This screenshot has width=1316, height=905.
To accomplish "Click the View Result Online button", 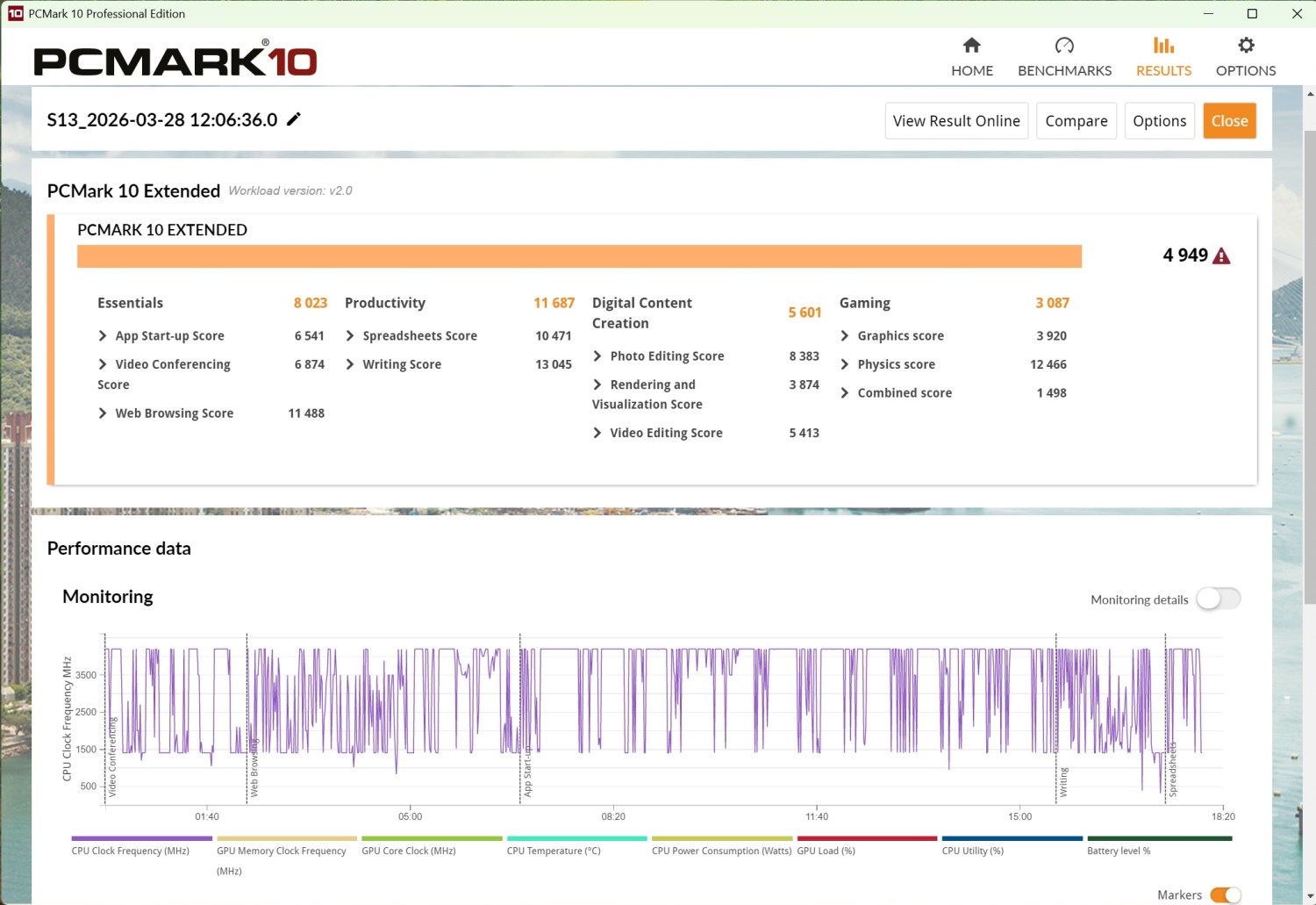I will 956,121.
